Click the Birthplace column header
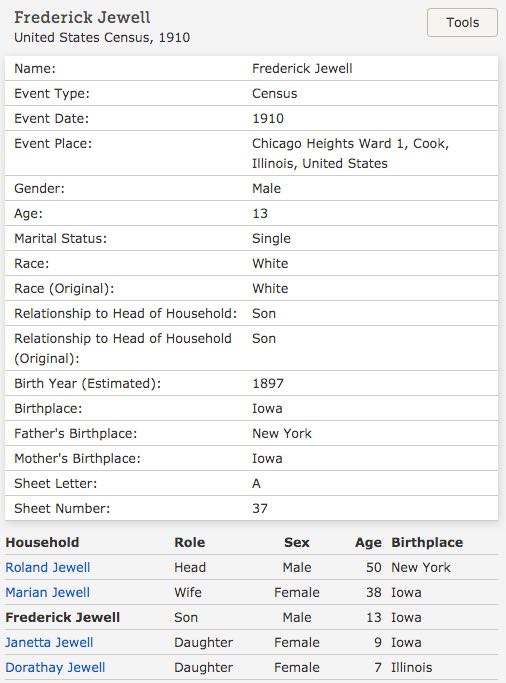 click(427, 542)
